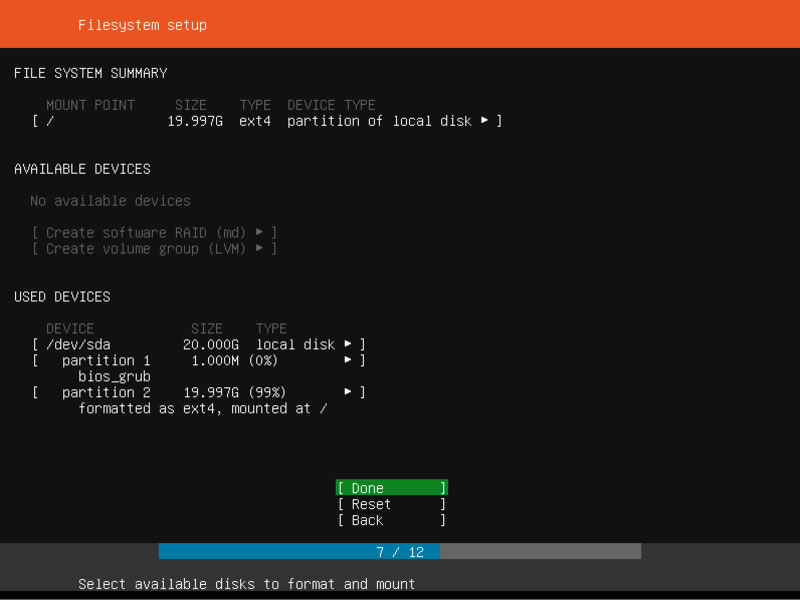Image resolution: width=800 pixels, height=600 pixels.
Task: Select Create software RAID (md) option
Action: (154, 233)
